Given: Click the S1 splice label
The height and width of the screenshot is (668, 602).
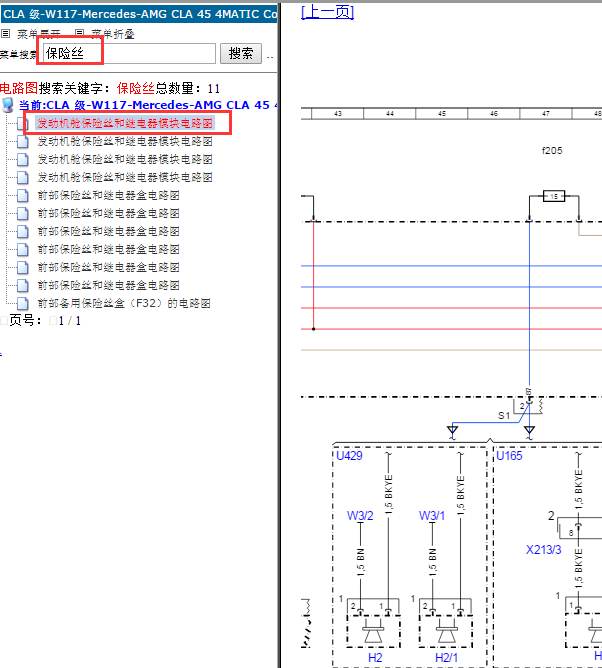Looking at the screenshot, I should coord(504,415).
